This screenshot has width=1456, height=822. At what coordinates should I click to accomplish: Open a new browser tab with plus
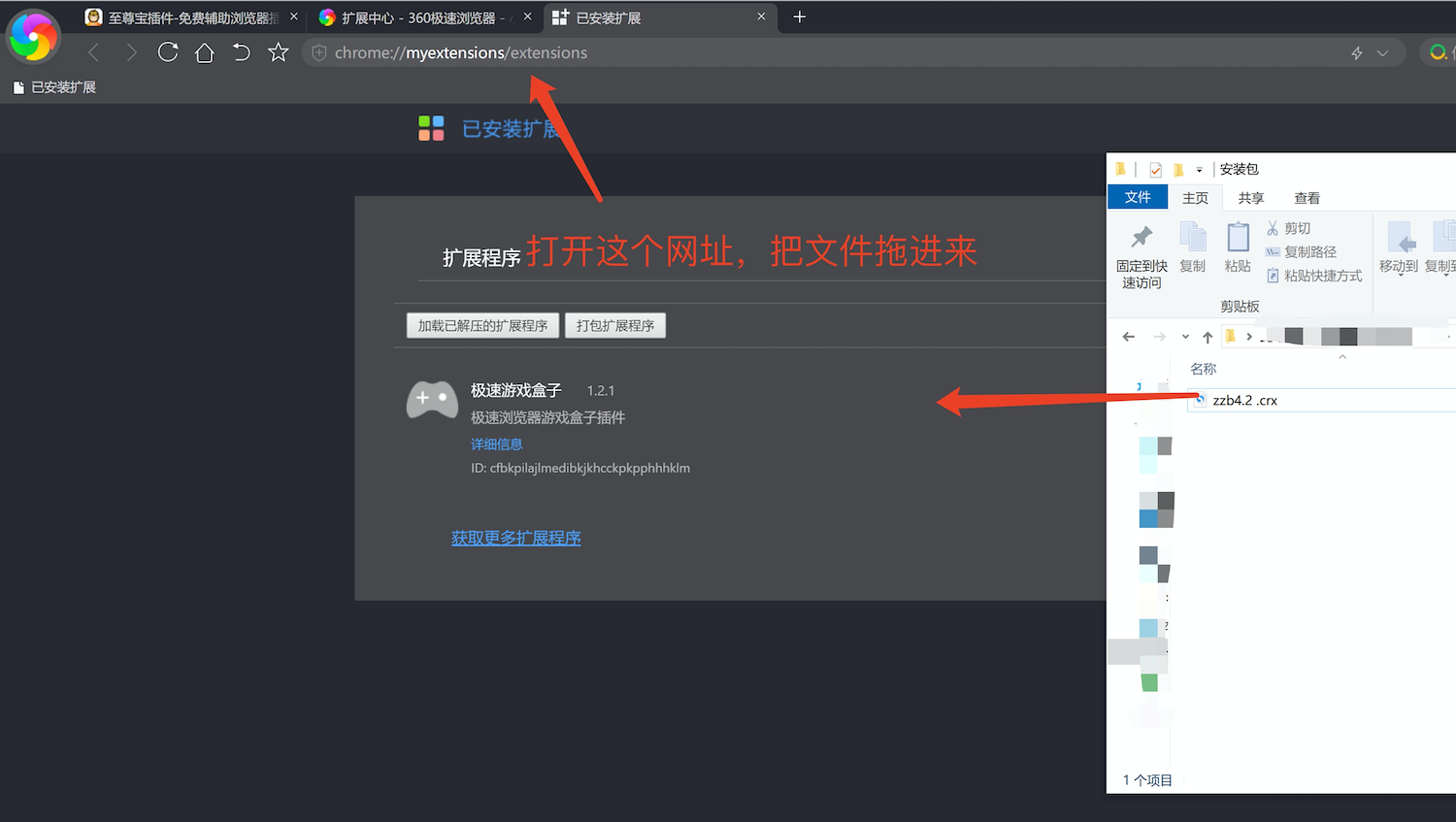tap(800, 16)
